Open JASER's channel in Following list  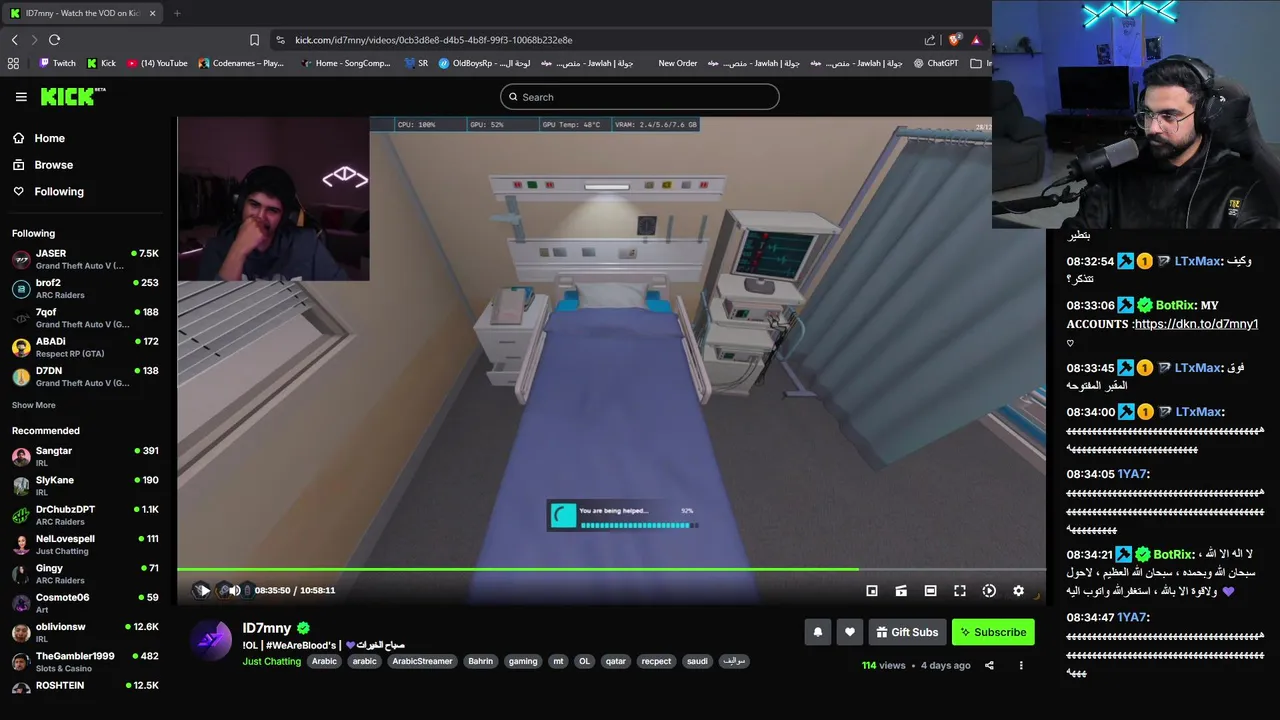point(85,260)
